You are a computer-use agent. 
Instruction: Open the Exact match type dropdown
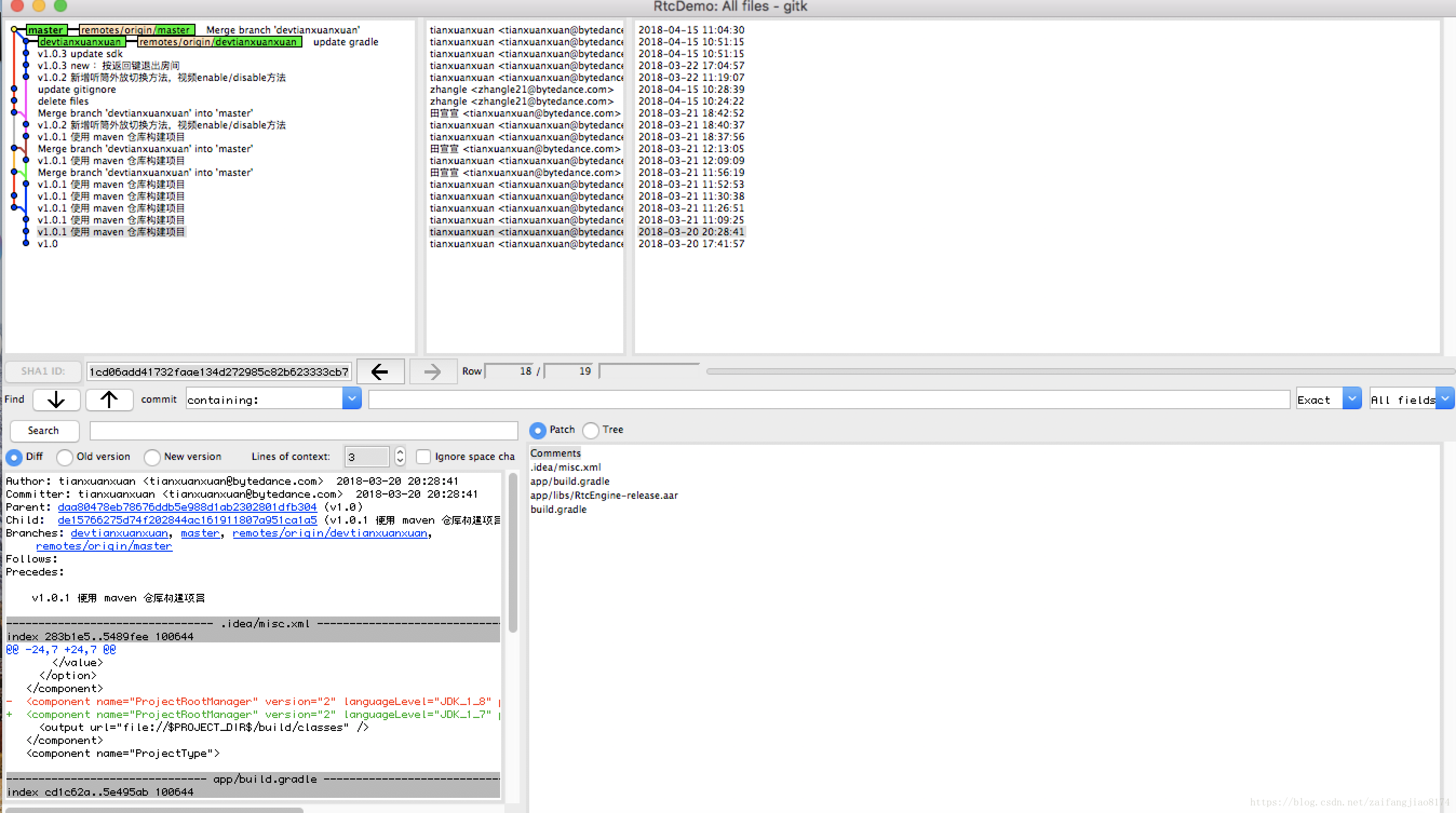[1351, 399]
